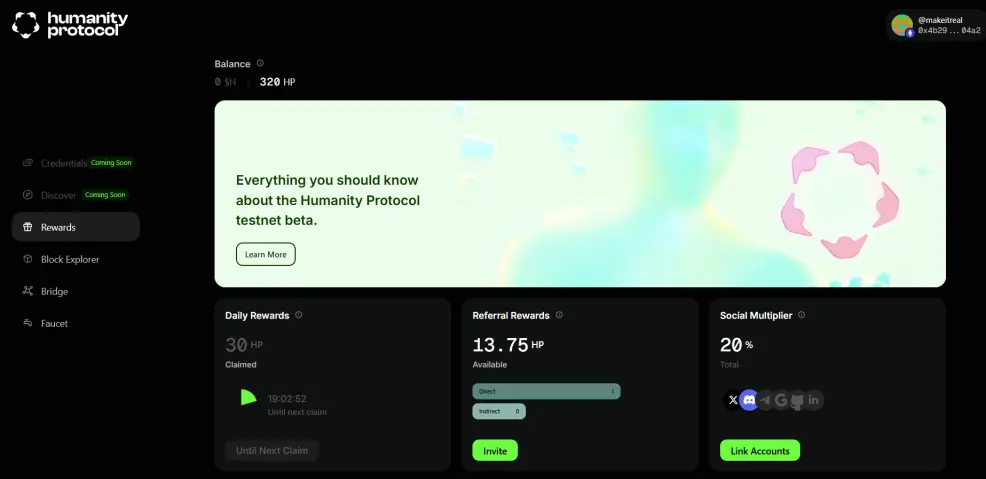The height and width of the screenshot is (479, 986).
Task: Click the Bridge nodes icon
Action: (28, 290)
